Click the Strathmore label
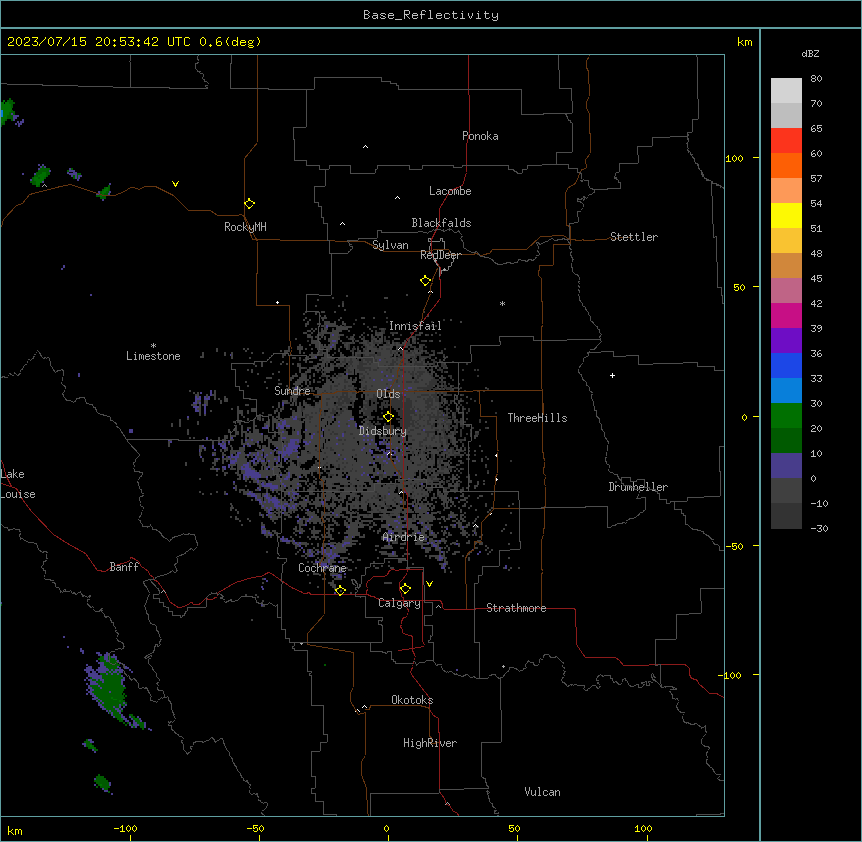 (x=516, y=608)
